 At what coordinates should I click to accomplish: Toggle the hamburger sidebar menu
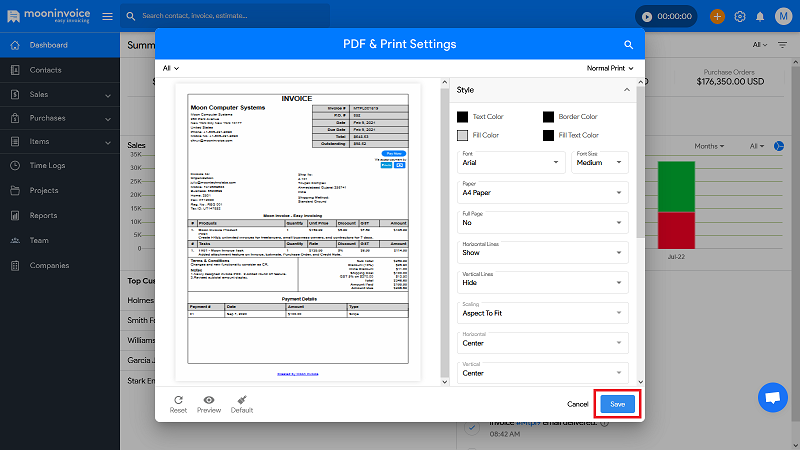click(107, 16)
